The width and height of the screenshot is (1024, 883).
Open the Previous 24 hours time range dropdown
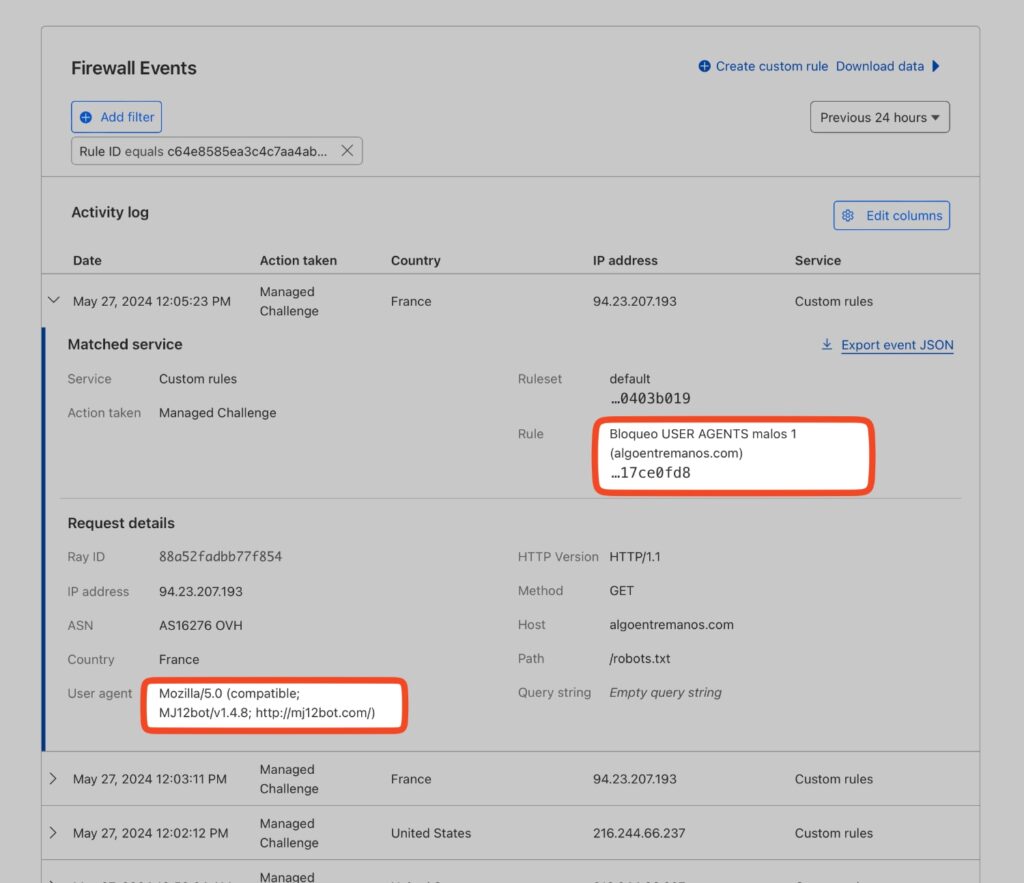879,117
